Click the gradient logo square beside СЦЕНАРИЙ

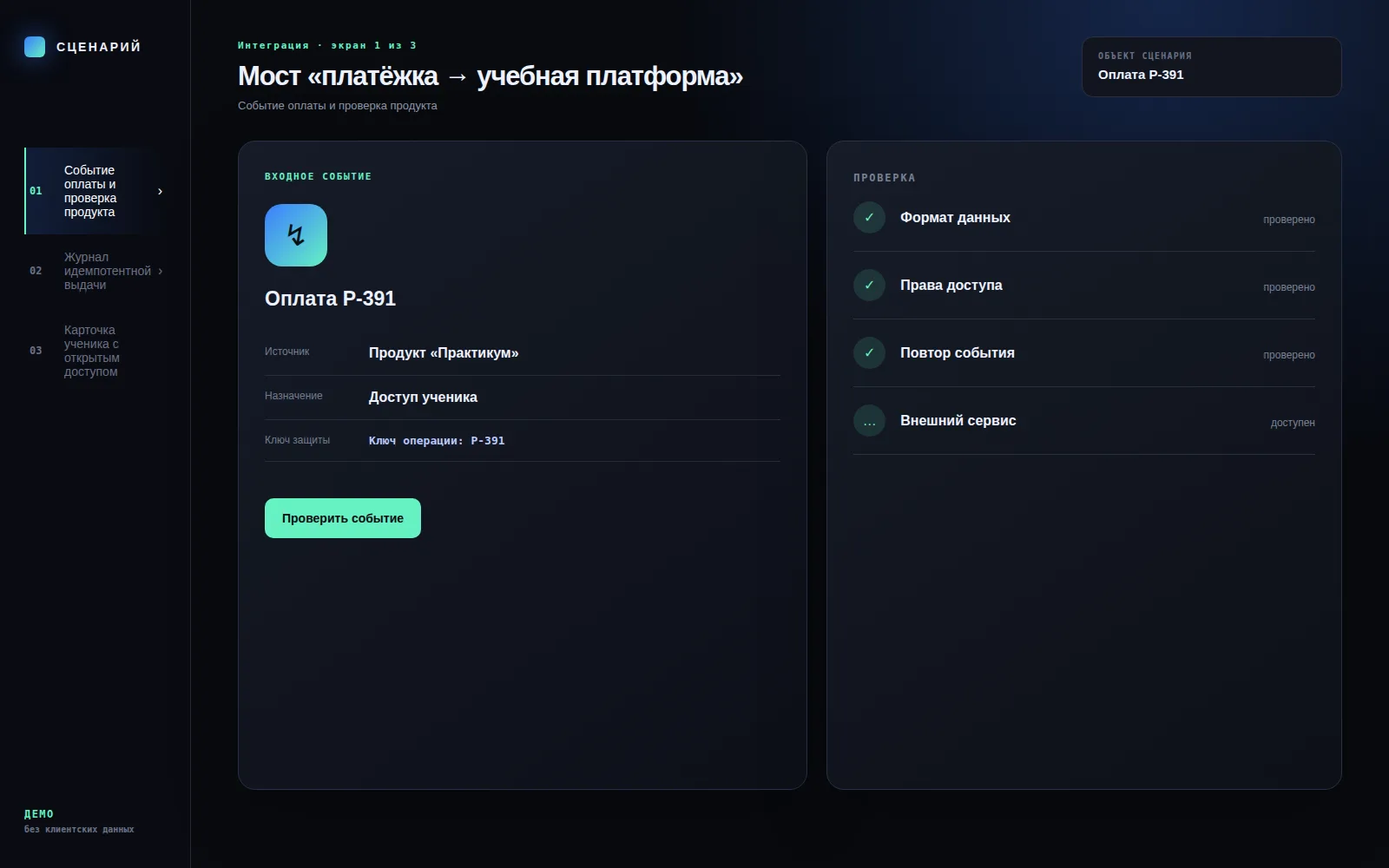click(x=35, y=47)
